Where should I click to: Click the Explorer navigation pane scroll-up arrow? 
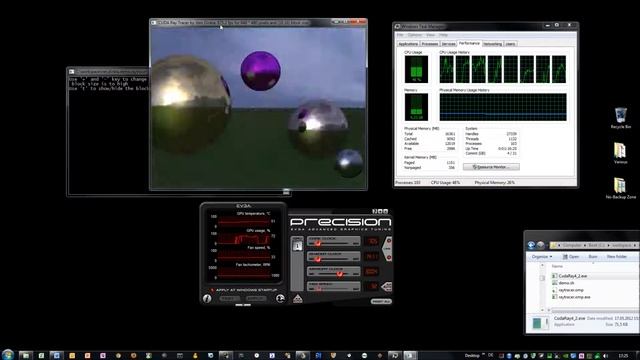542,266
